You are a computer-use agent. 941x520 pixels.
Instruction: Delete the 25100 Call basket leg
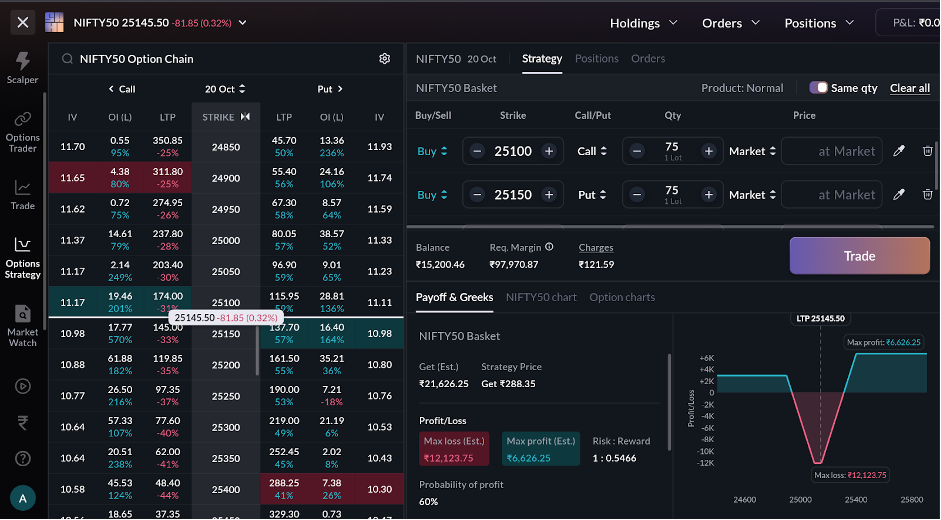[927, 151]
